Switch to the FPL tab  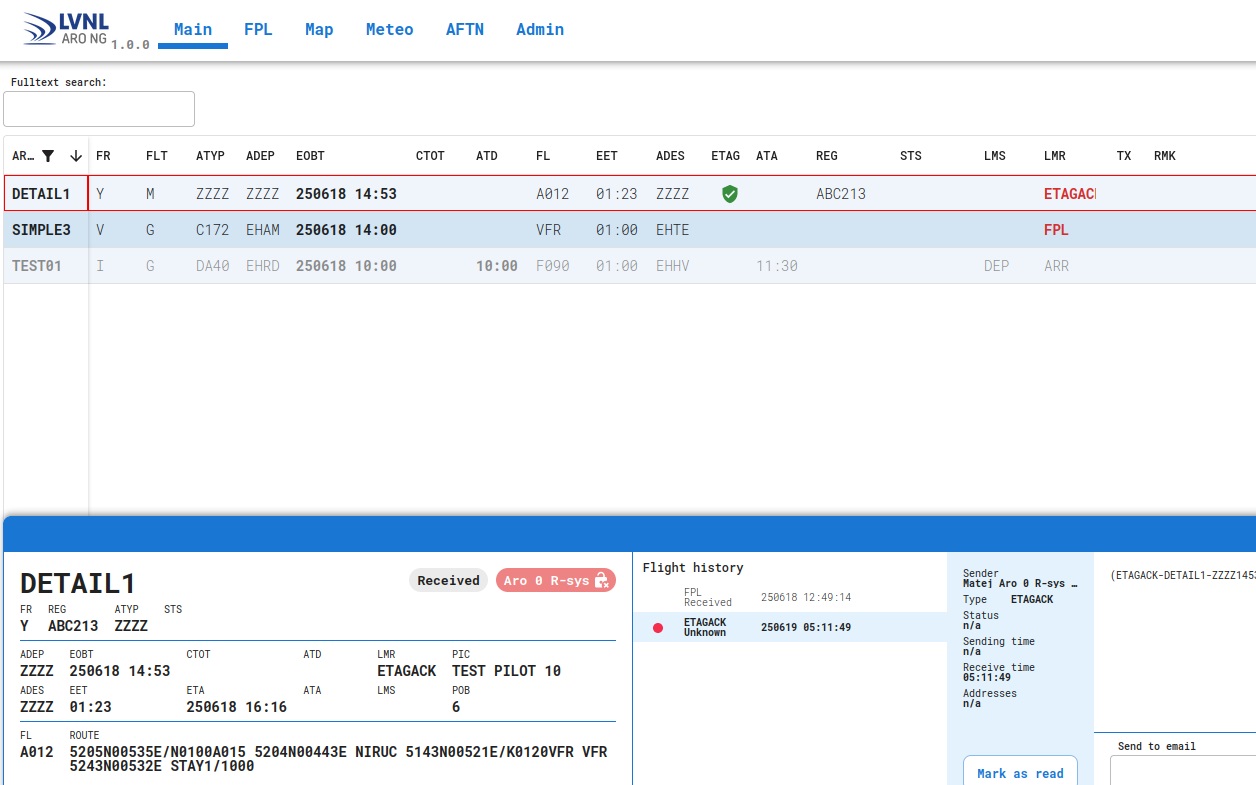click(258, 29)
